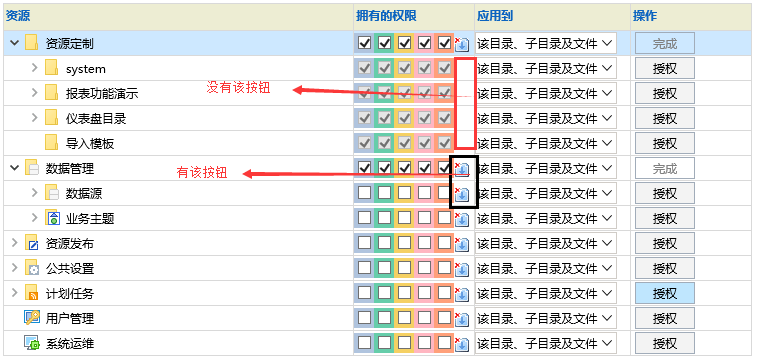This screenshot has width=759, height=360.
Task: Click 授权 button in system row
Action: 665,68
